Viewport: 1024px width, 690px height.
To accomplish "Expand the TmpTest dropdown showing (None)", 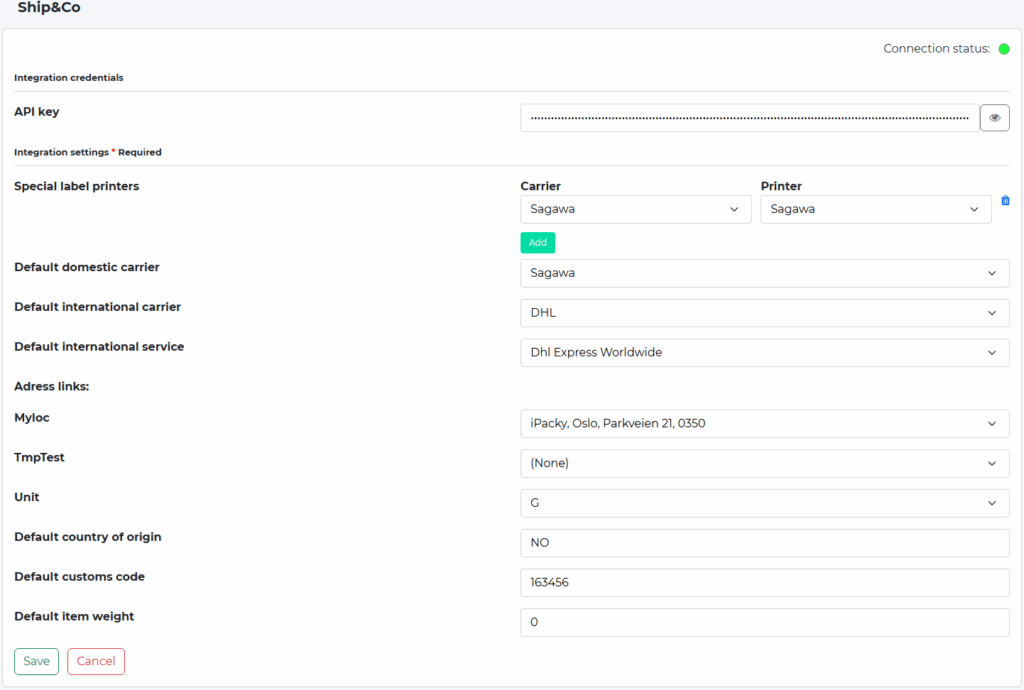I will pyautogui.click(x=764, y=463).
